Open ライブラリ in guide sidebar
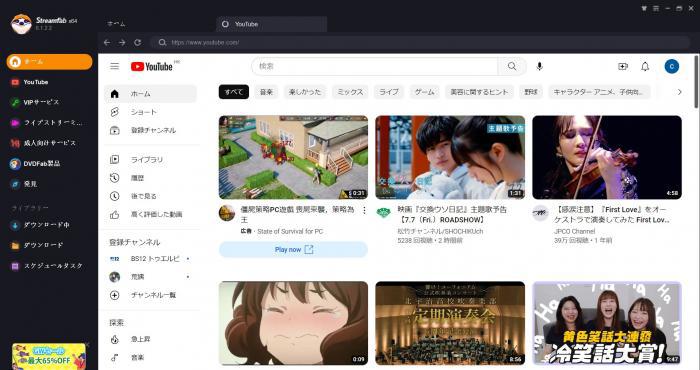 point(150,159)
